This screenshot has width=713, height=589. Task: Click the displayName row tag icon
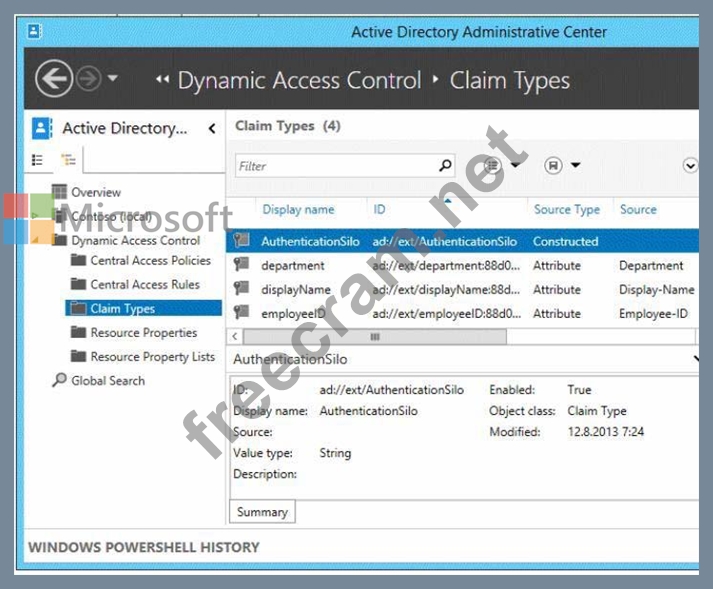241,288
